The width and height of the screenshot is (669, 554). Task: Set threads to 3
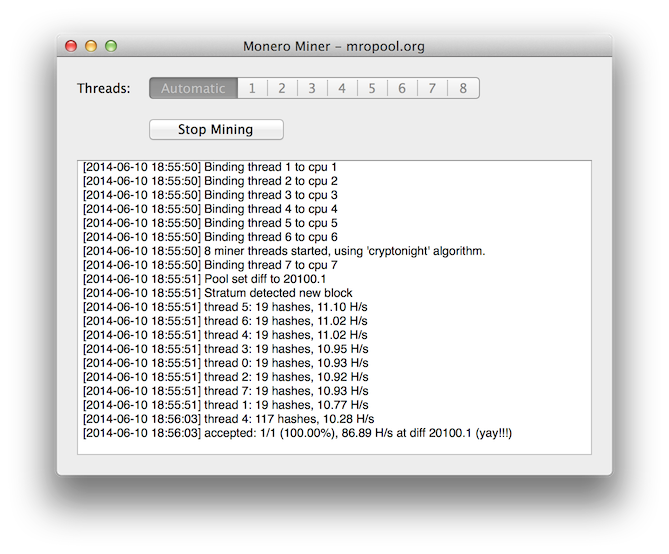coord(312,88)
